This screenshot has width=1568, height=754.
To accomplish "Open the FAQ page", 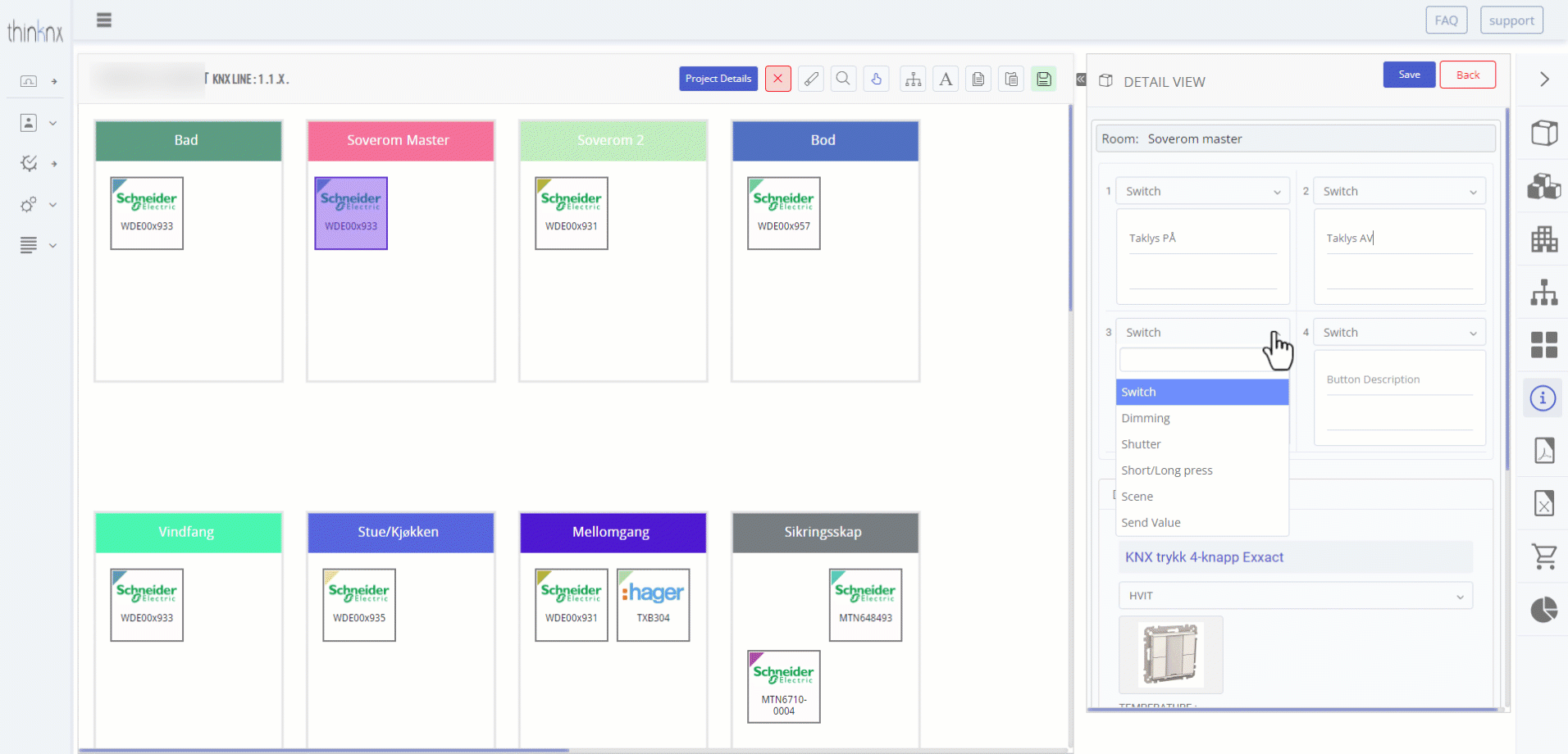I will (x=1446, y=20).
